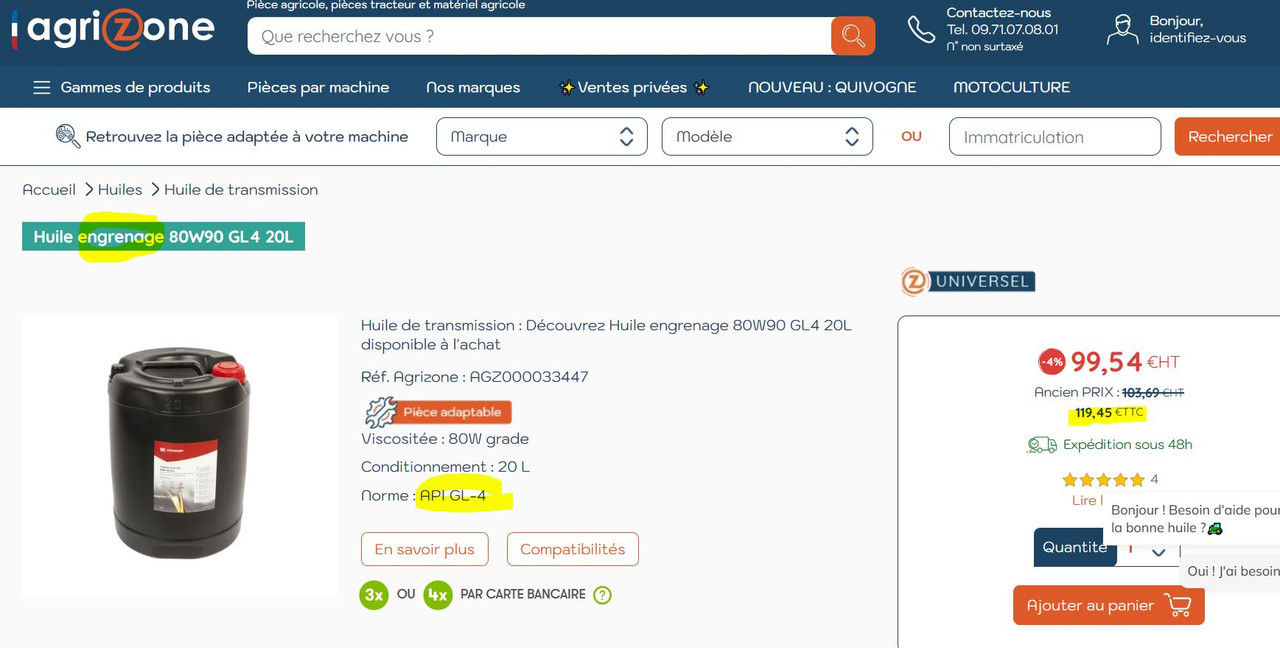The width and height of the screenshot is (1280, 648).
Task: Click the Huiles breadcrumb link
Action: coord(120,189)
